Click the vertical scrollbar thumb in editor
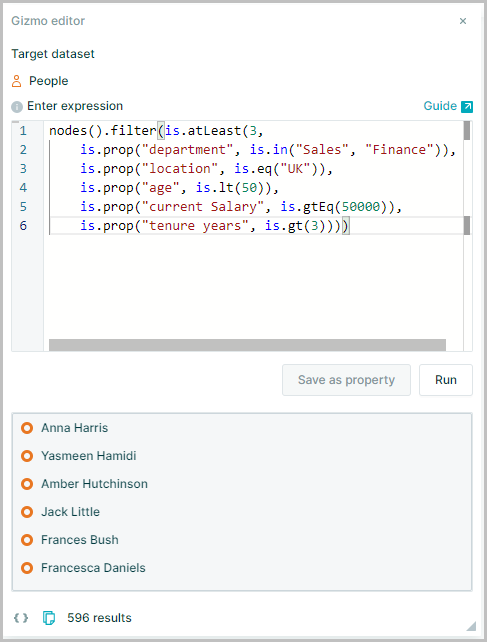 pyautogui.click(x=467, y=131)
